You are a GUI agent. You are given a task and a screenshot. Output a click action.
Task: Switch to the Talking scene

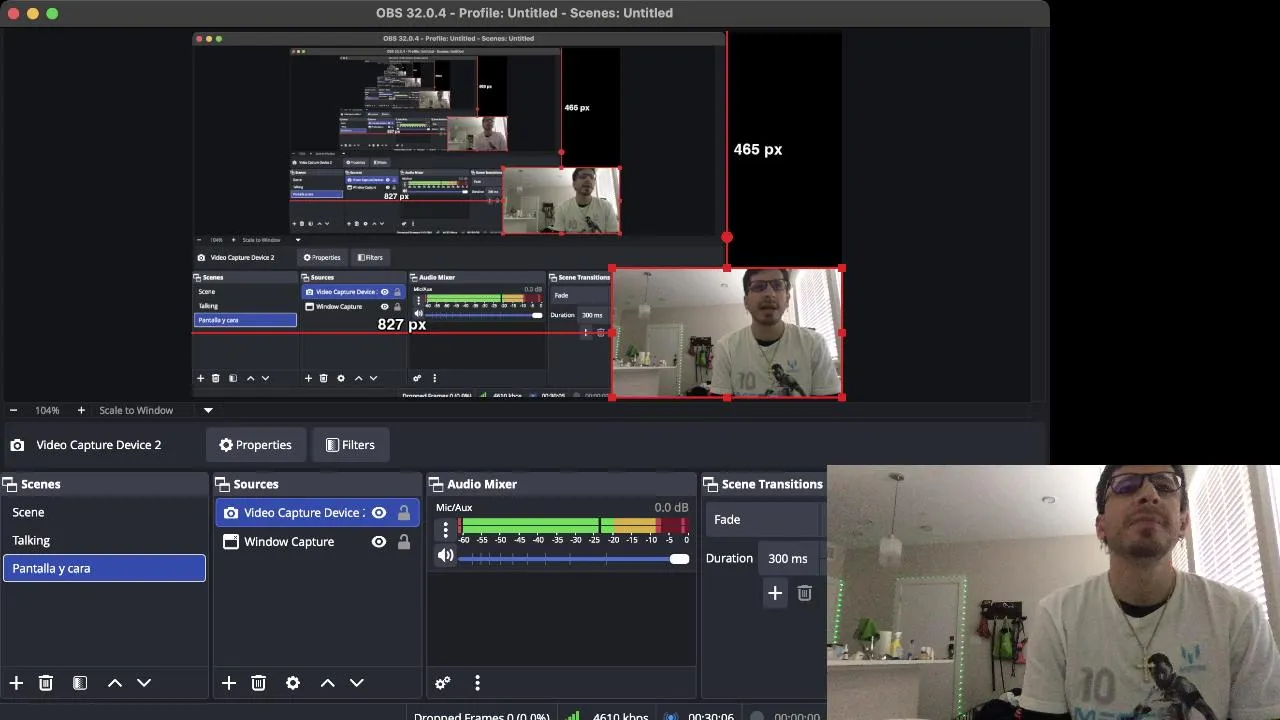pos(104,540)
